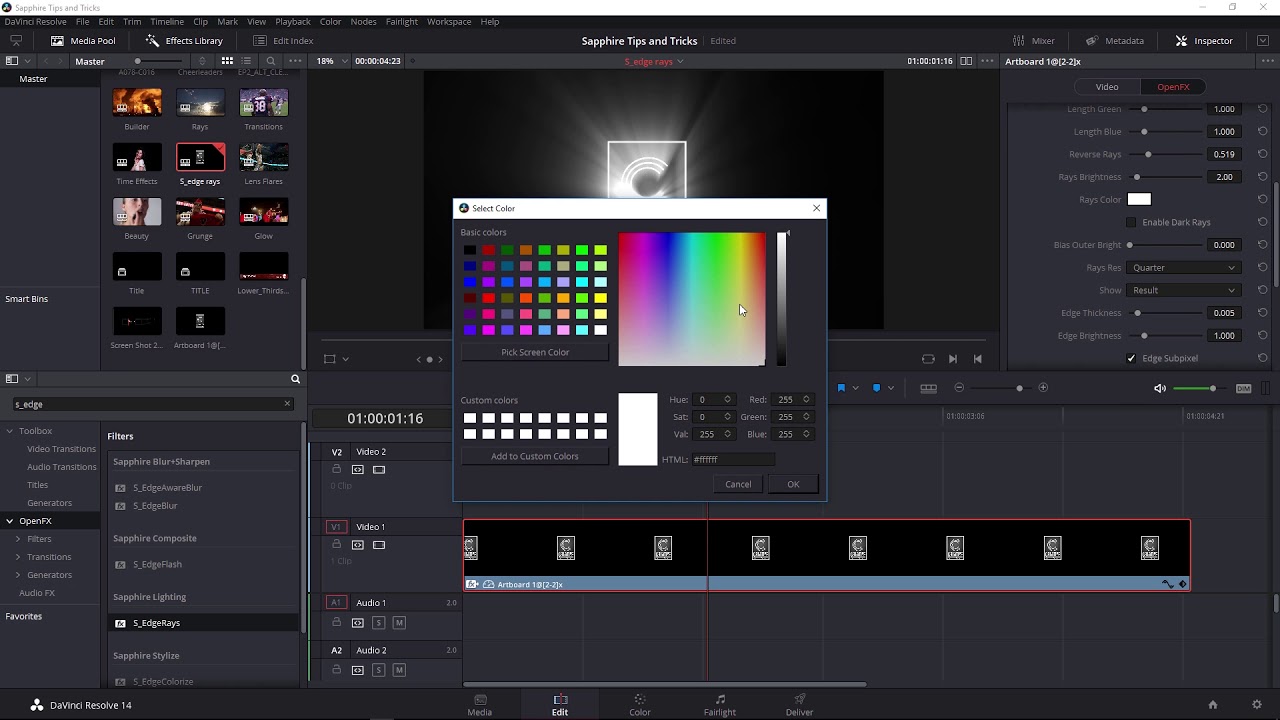Open the Mixer panel
1280x720 pixels.
tap(1033, 41)
